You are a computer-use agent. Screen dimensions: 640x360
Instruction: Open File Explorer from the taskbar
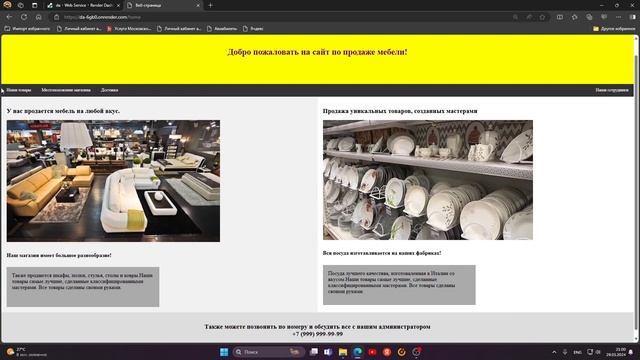(343, 352)
